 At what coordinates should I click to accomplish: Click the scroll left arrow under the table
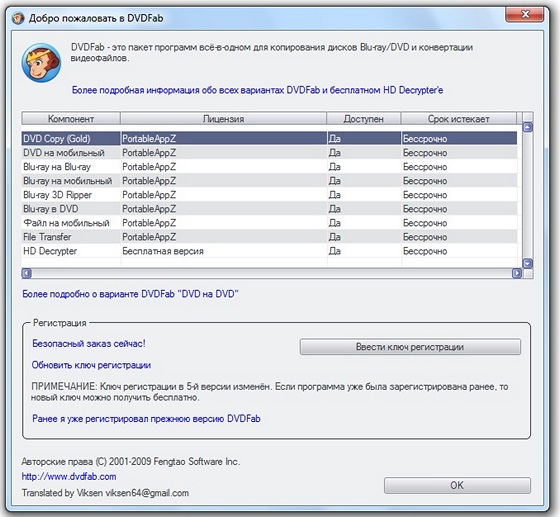click(x=27, y=273)
